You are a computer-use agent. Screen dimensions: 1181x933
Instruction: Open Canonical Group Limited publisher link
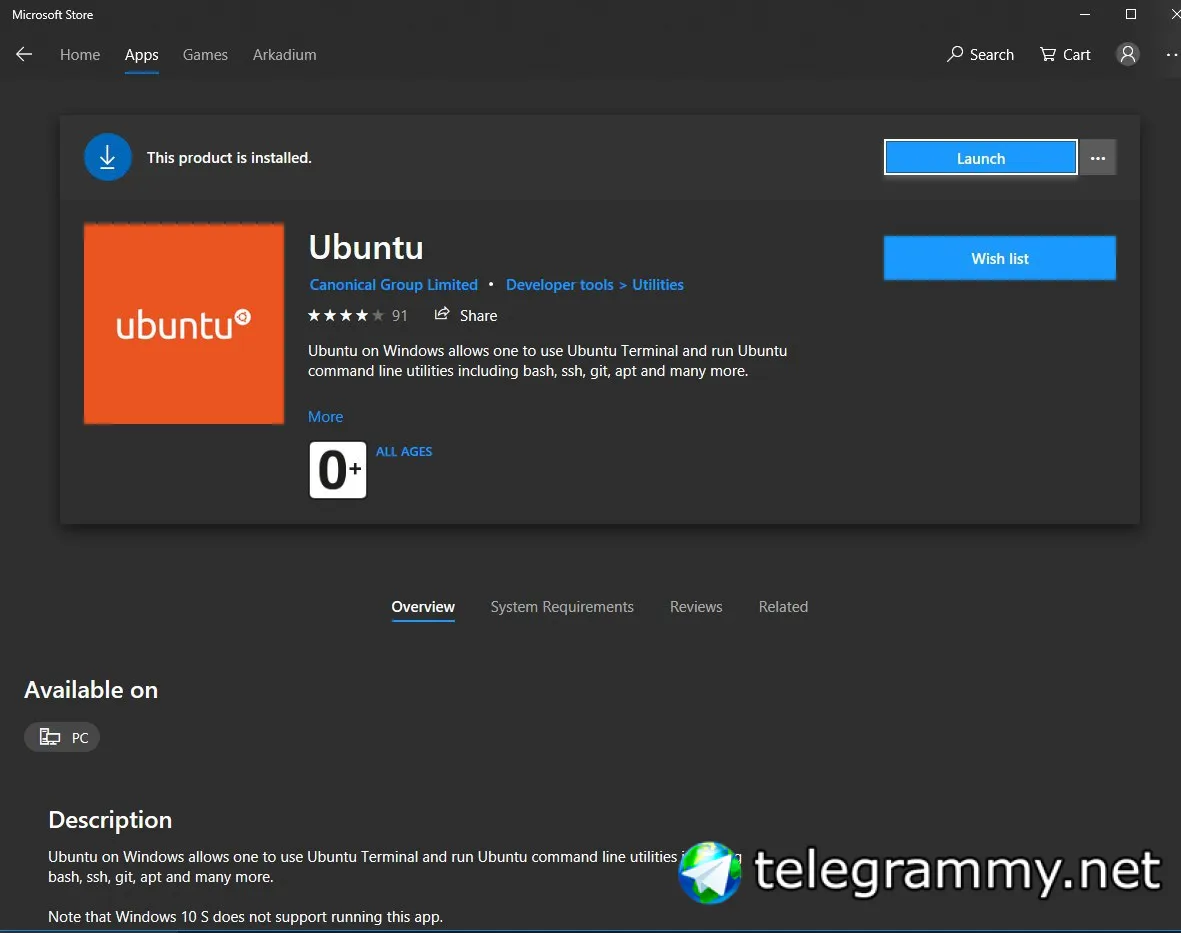pos(393,285)
